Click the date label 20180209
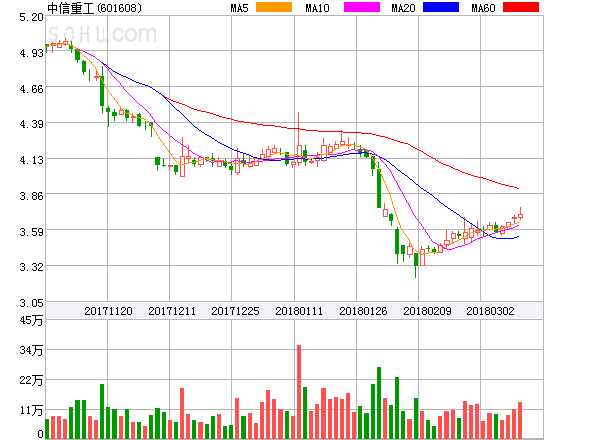The height and width of the screenshot is (440, 600). click(427, 311)
